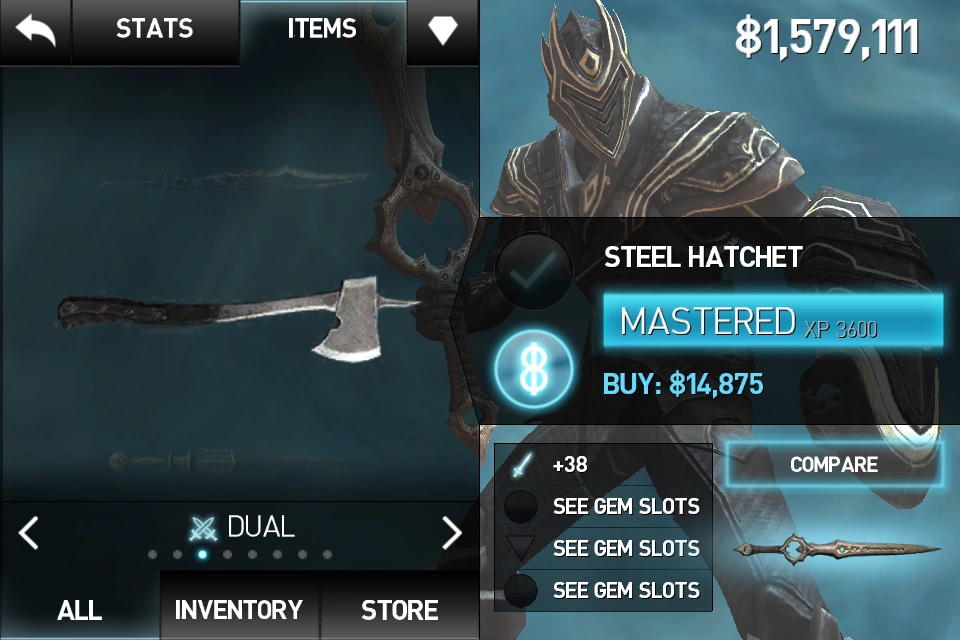Select the dual crossed swords category icon
Image resolution: width=960 pixels, height=640 pixels.
click(203, 528)
